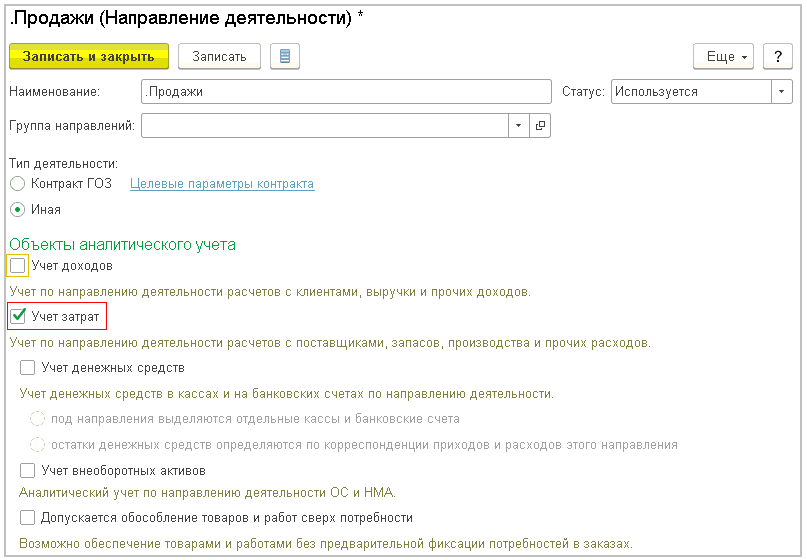The height and width of the screenshot is (560, 807).
Task: Expand the Группа направлений dropdown arrow
Action: (519, 126)
